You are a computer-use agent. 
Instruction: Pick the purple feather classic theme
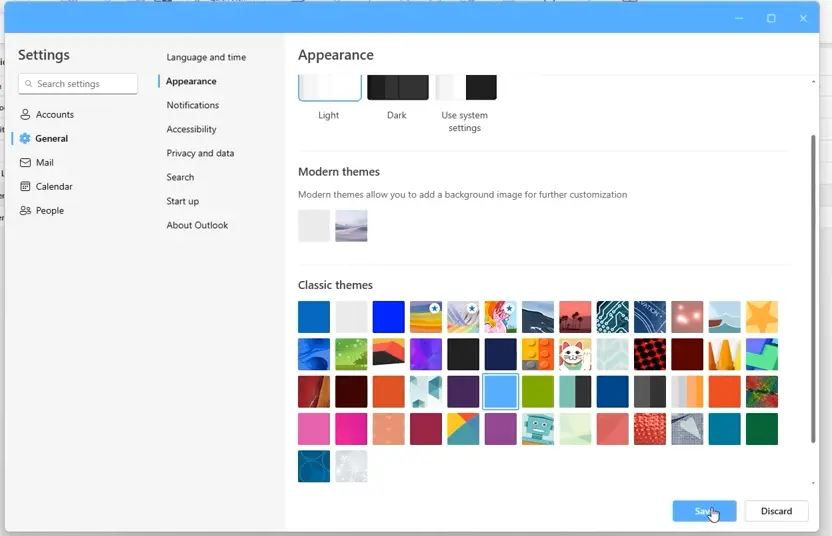coord(463,317)
